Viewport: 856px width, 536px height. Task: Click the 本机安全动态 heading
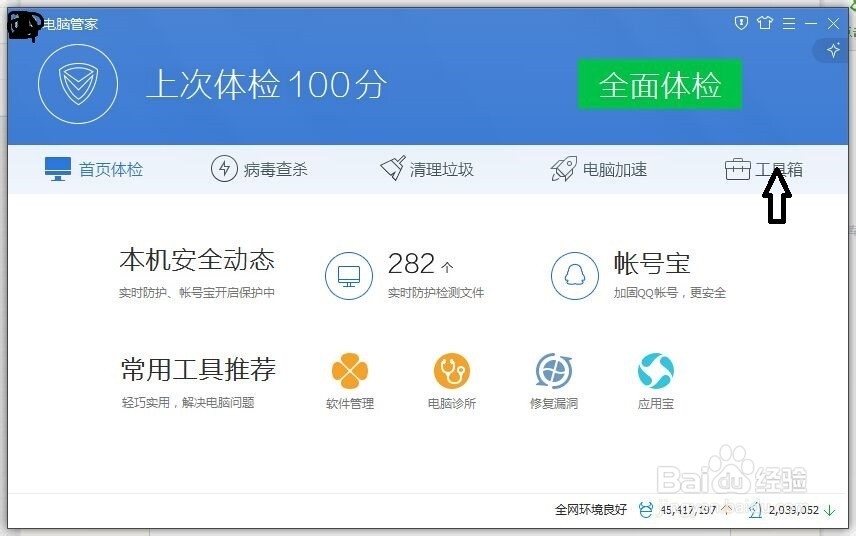(x=197, y=260)
